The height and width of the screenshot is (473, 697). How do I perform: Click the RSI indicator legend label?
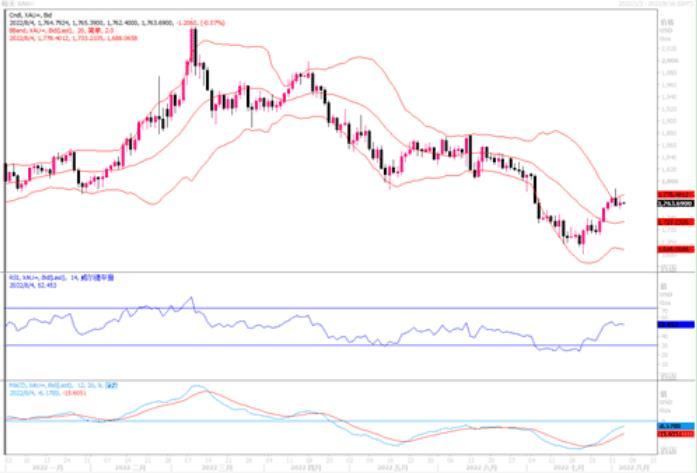50,277
